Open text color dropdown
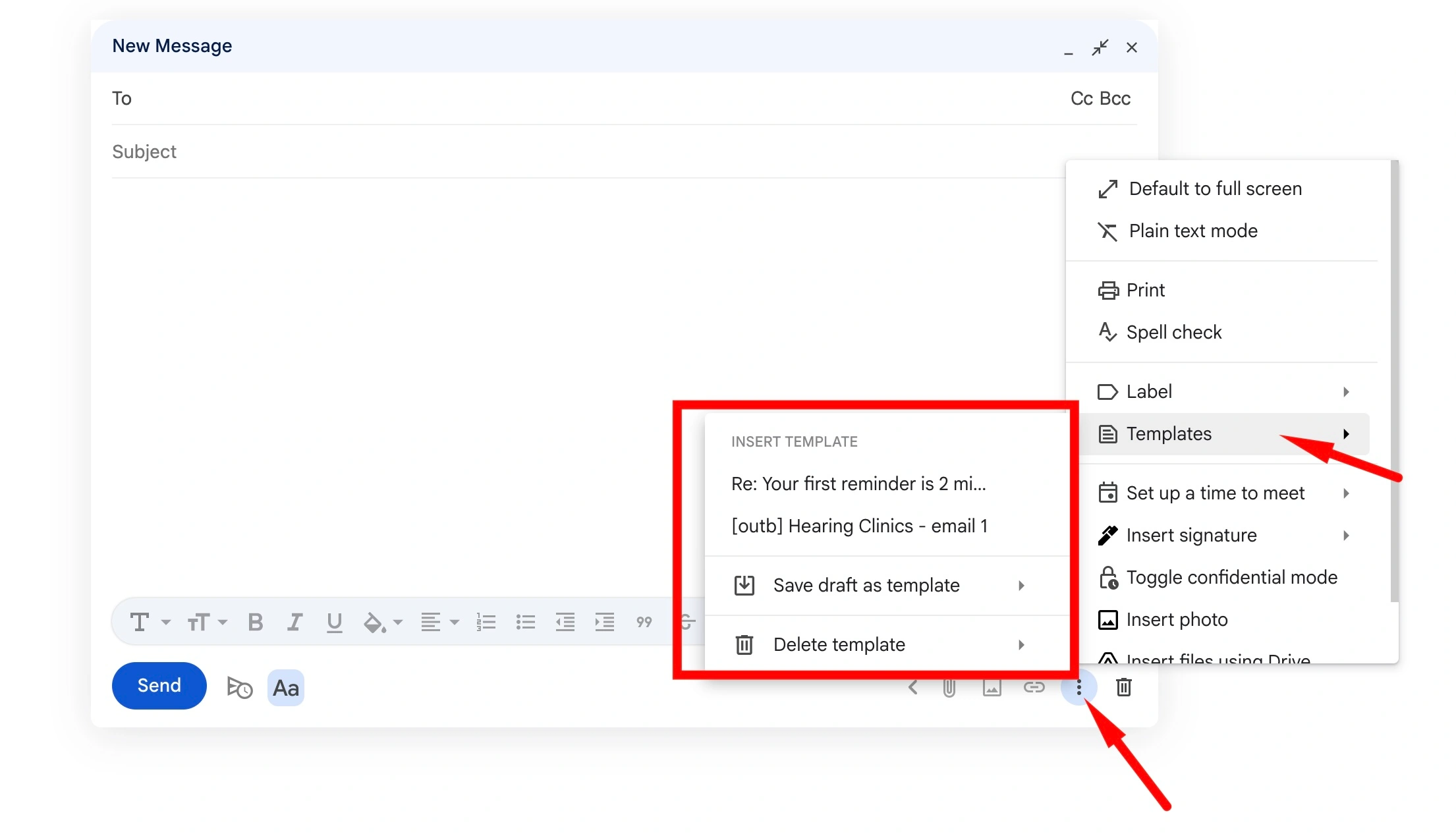 [x=382, y=622]
